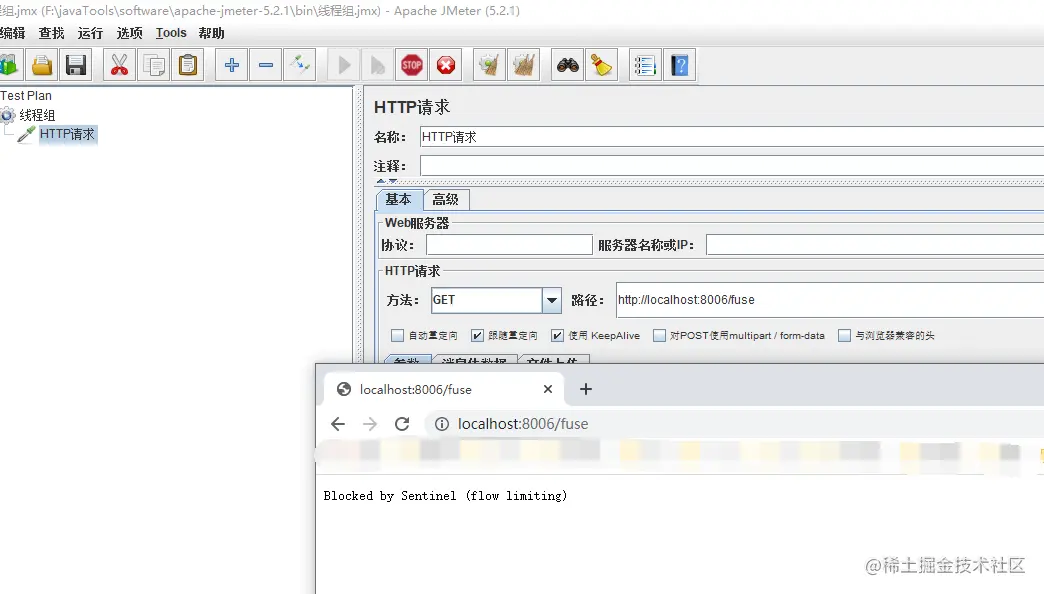Start the test with green play icon

[344, 65]
